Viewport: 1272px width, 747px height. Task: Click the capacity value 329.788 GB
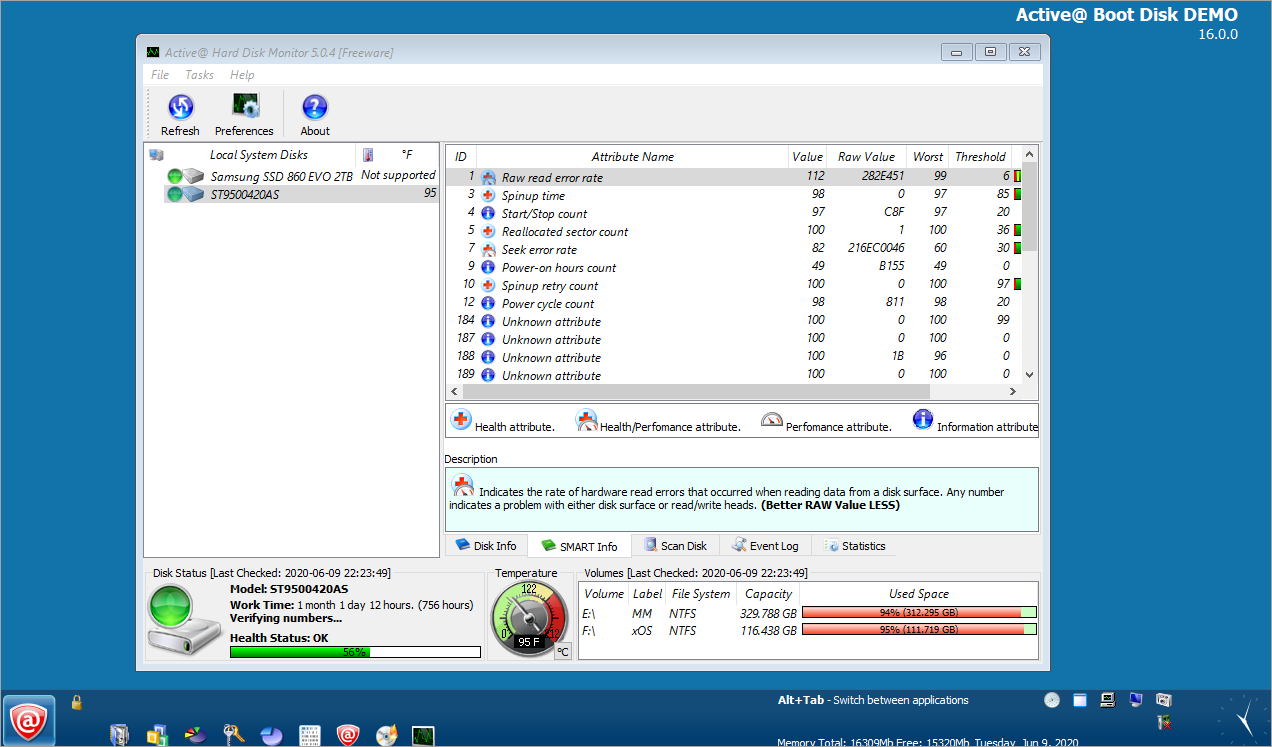768,613
